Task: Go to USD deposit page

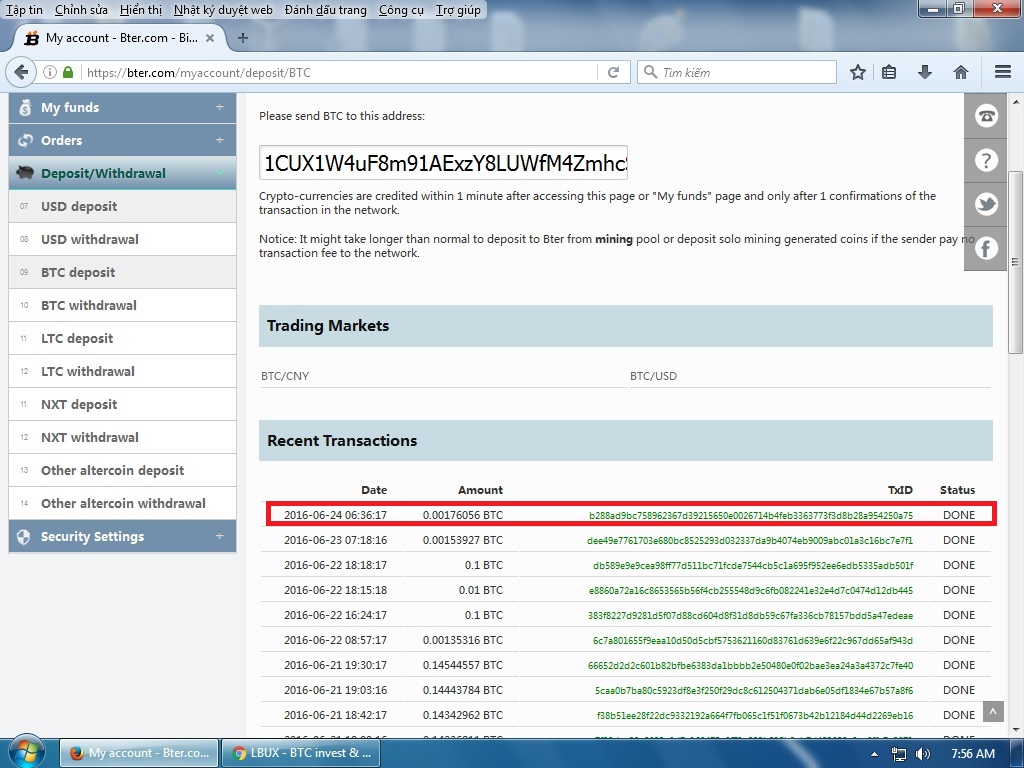Action: tap(122, 206)
